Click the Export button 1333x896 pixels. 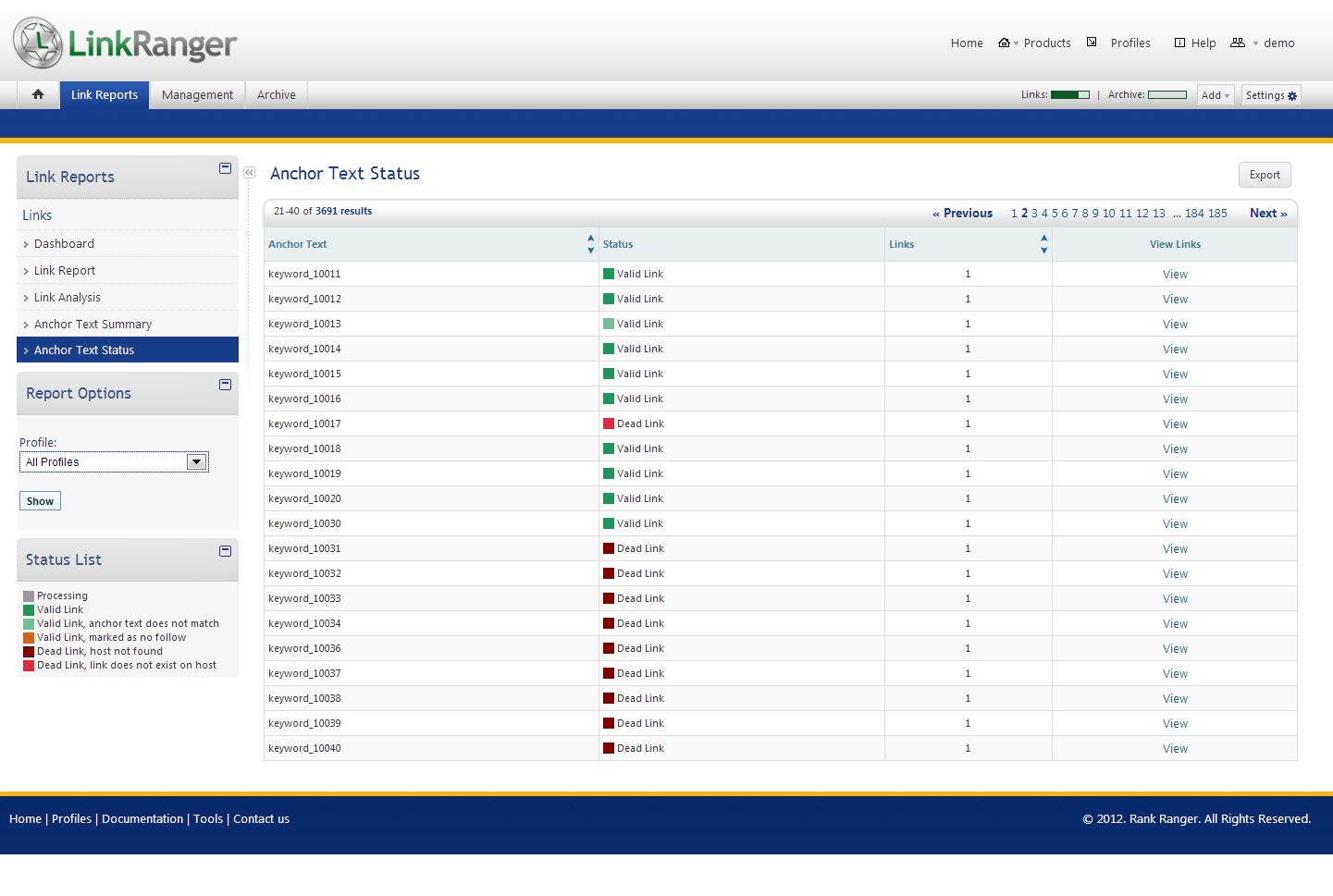(x=1264, y=175)
